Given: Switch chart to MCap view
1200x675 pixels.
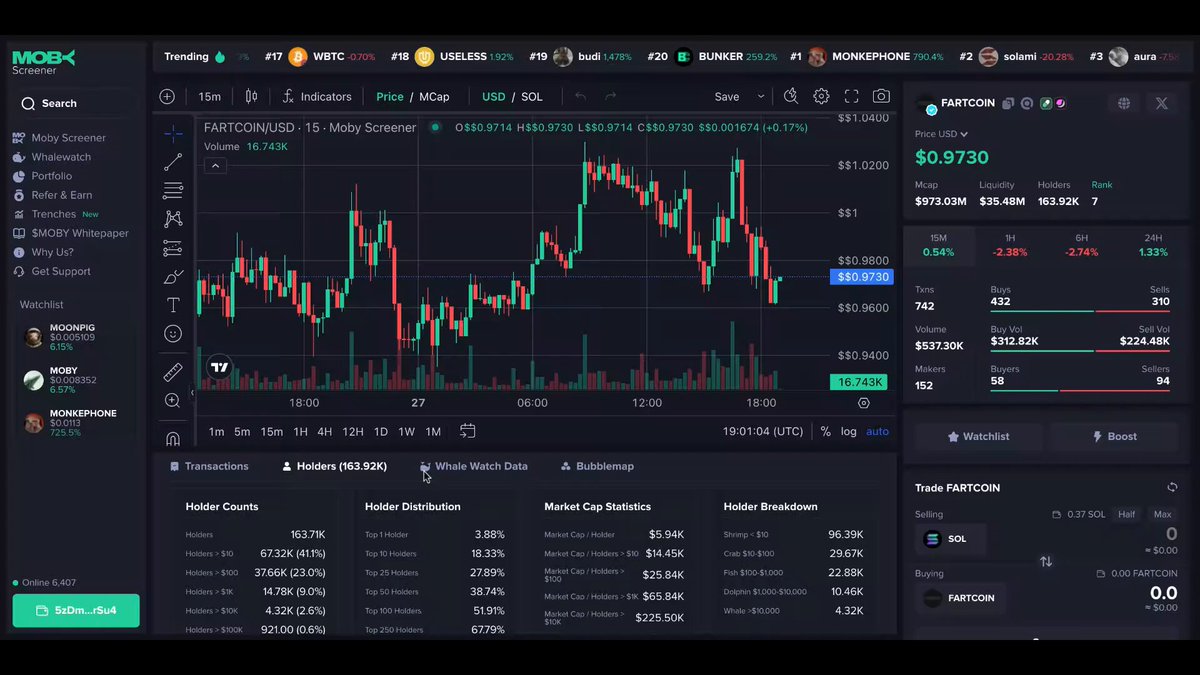Looking at the screenshot, I should (434, 97).
